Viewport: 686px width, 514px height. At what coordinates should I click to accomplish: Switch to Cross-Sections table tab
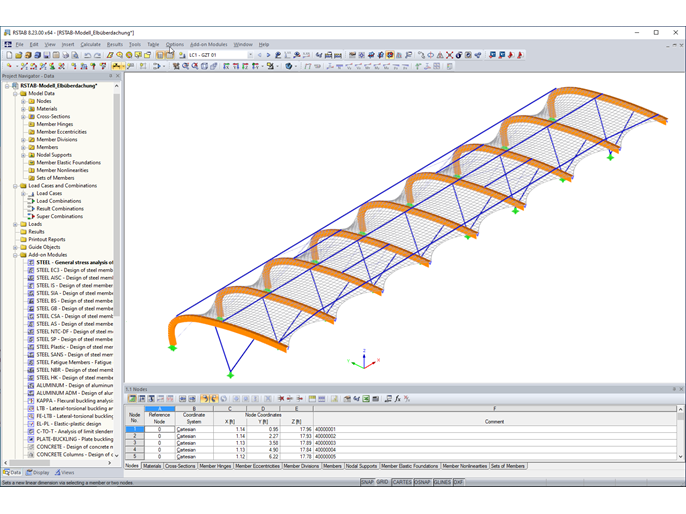click(180, 466)
